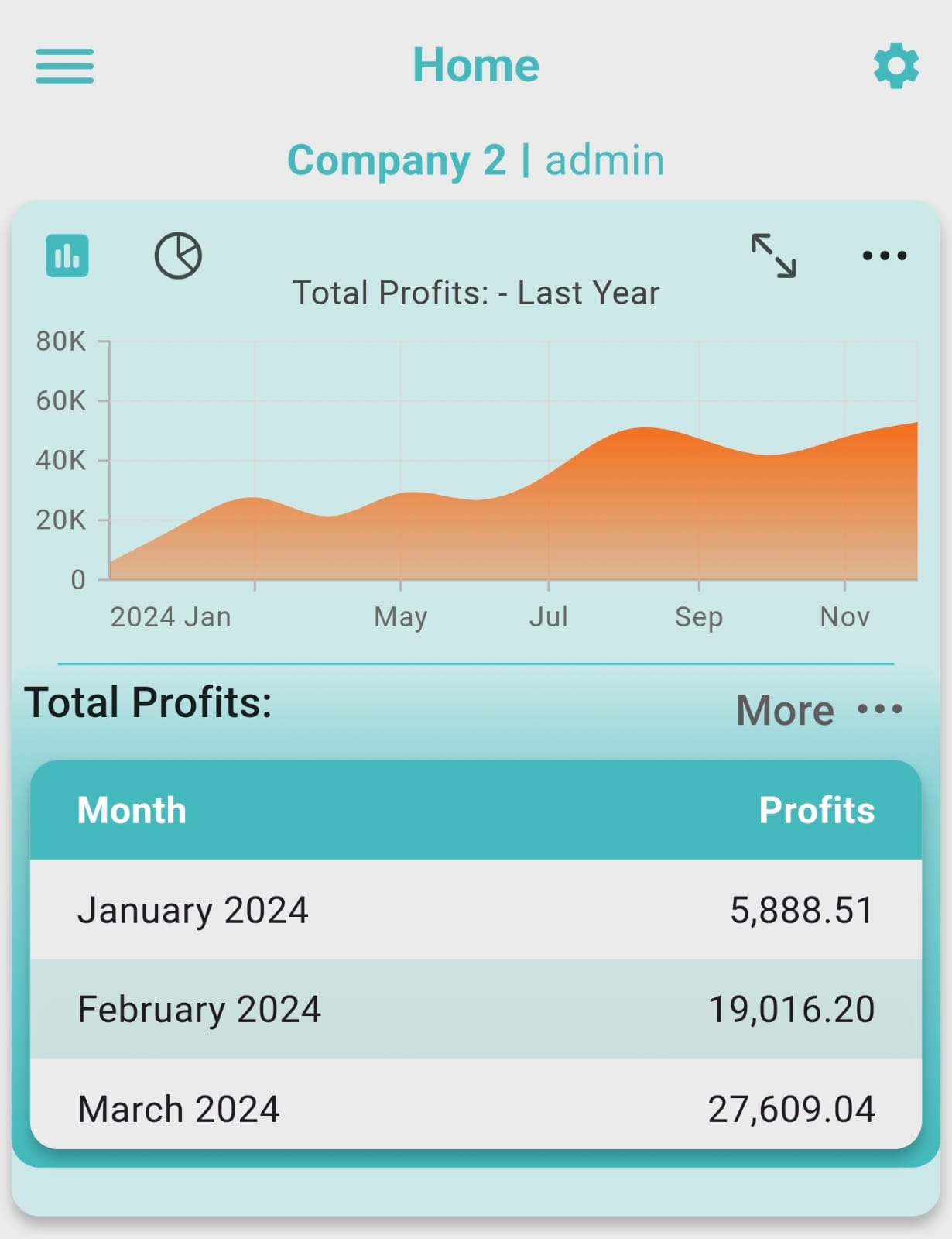Click the Home page title
Screen dimensions: 952x1239
click(475, 65)
